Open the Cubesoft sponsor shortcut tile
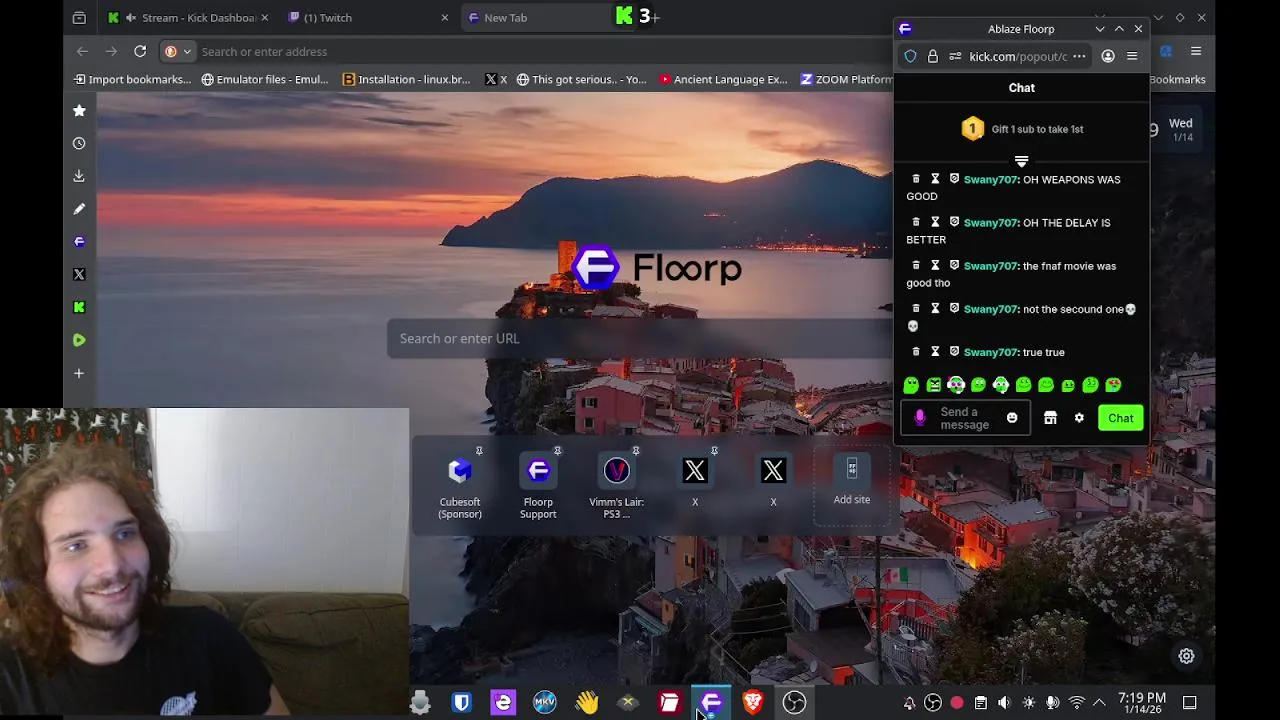Image resolution: width=1280 pixels, height=720 pixels. (x=460, y=485)
